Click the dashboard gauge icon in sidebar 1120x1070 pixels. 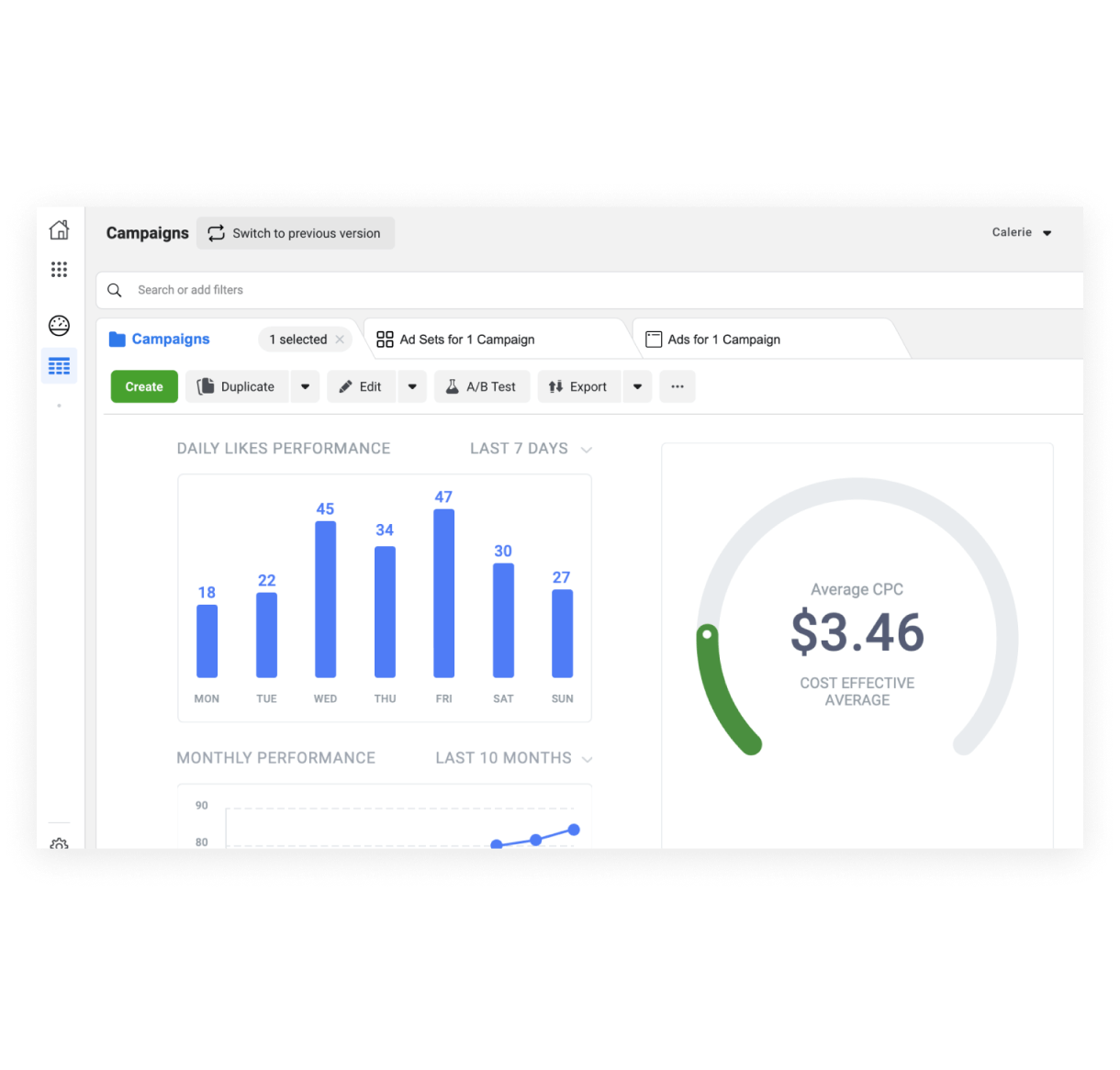pyautogui.click(x=59, y=326)
